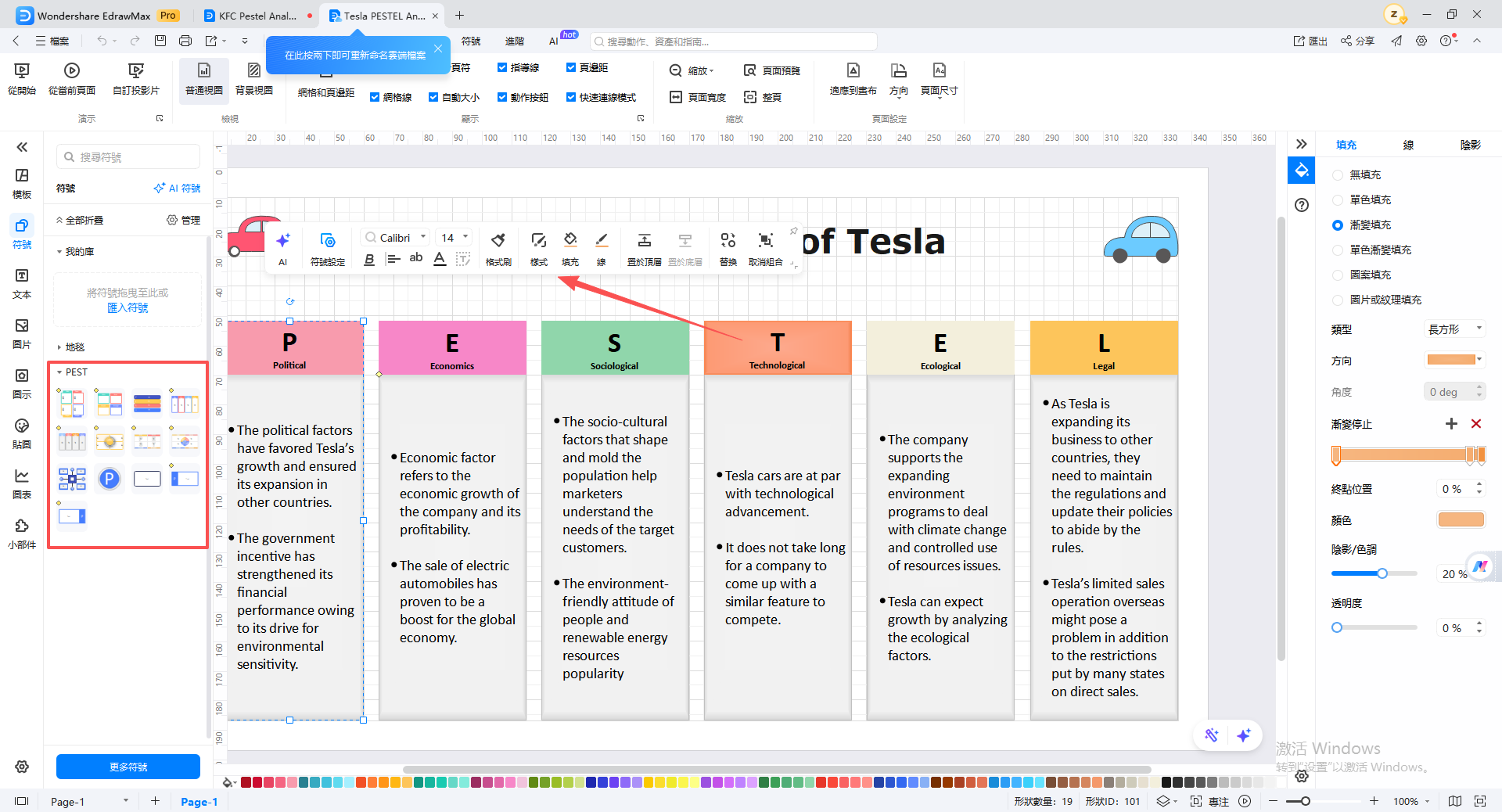Apply bold formatting in floating toolbar
This screenshot has height=812, width=1502.
[369, 259]
